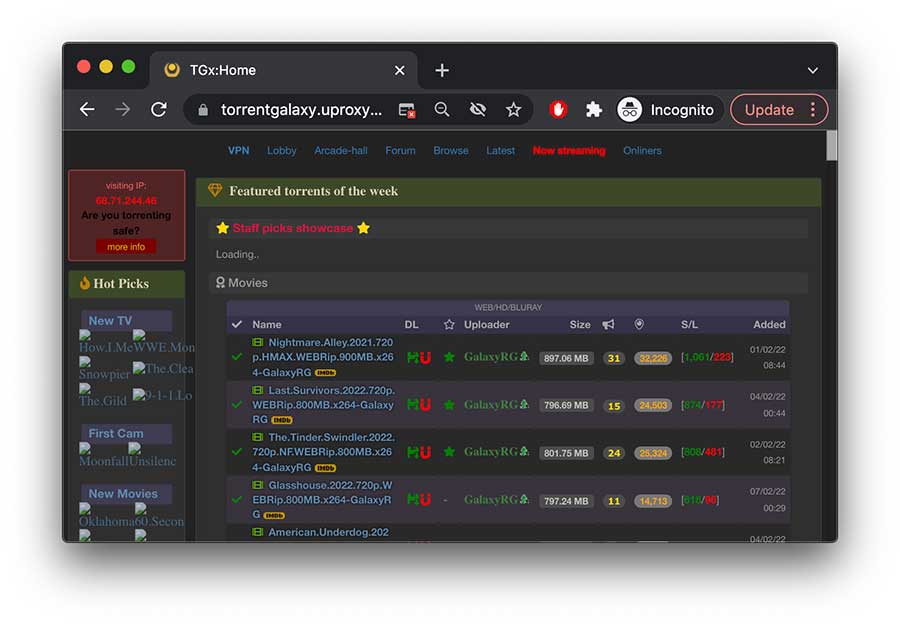Expand the tab list chevron

click(812, 71)
